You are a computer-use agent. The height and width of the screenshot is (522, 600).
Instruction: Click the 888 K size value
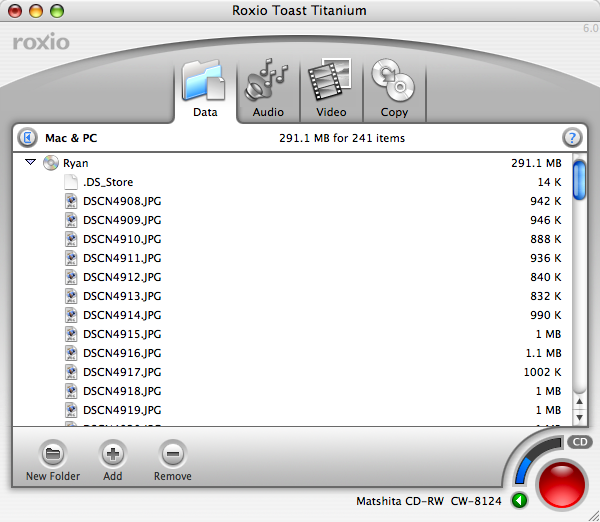click(545, 240)
